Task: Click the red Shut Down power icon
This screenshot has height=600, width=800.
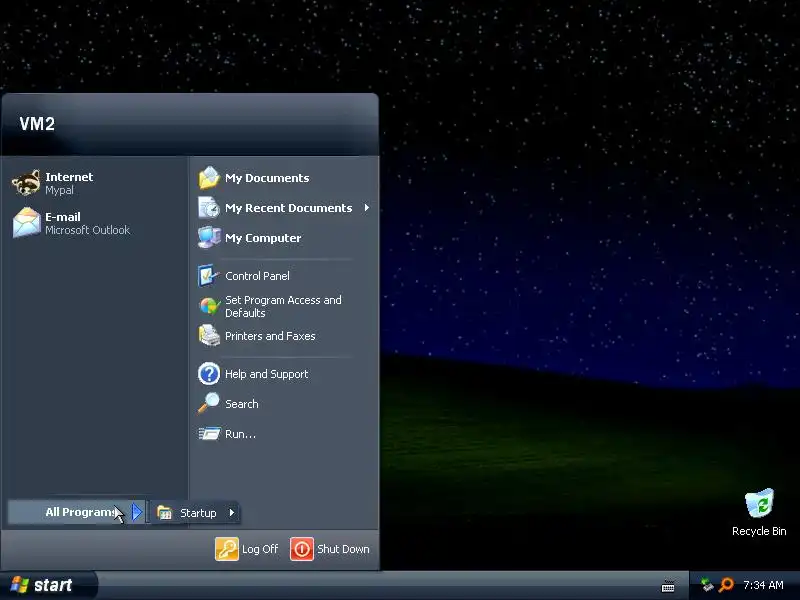Action: 302,549
